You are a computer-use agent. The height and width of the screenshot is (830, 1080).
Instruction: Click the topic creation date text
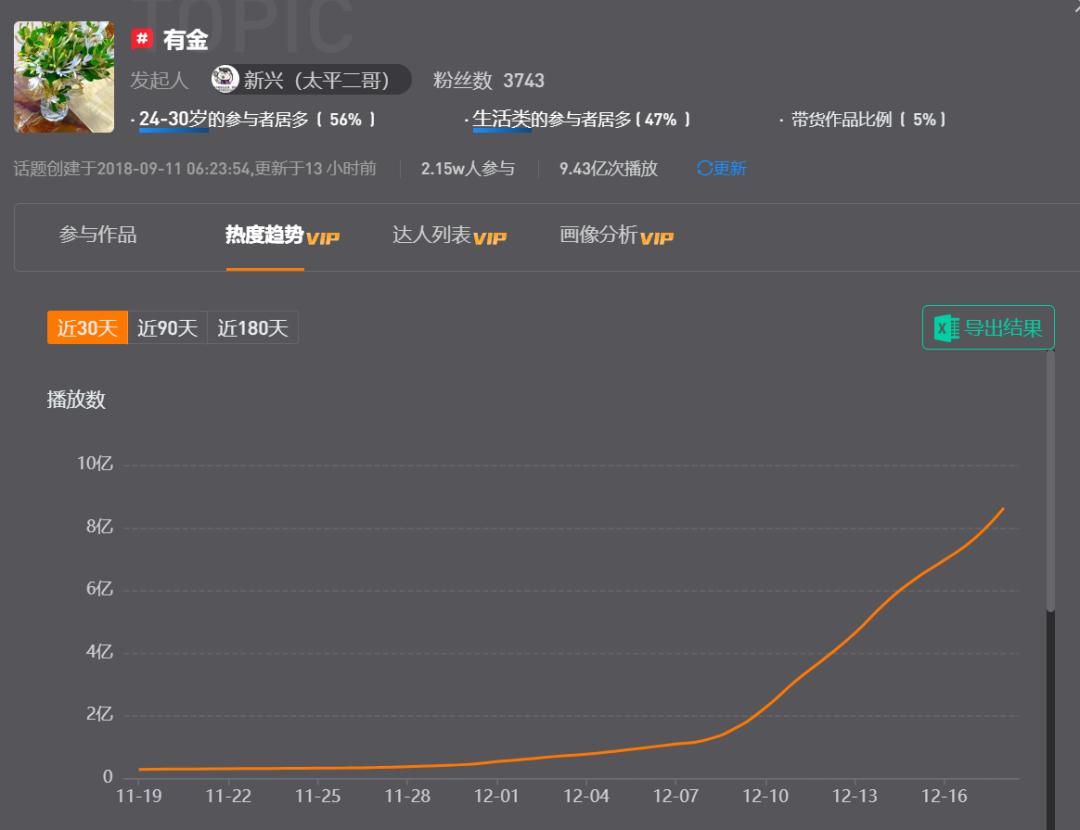(x=195, y=168)
